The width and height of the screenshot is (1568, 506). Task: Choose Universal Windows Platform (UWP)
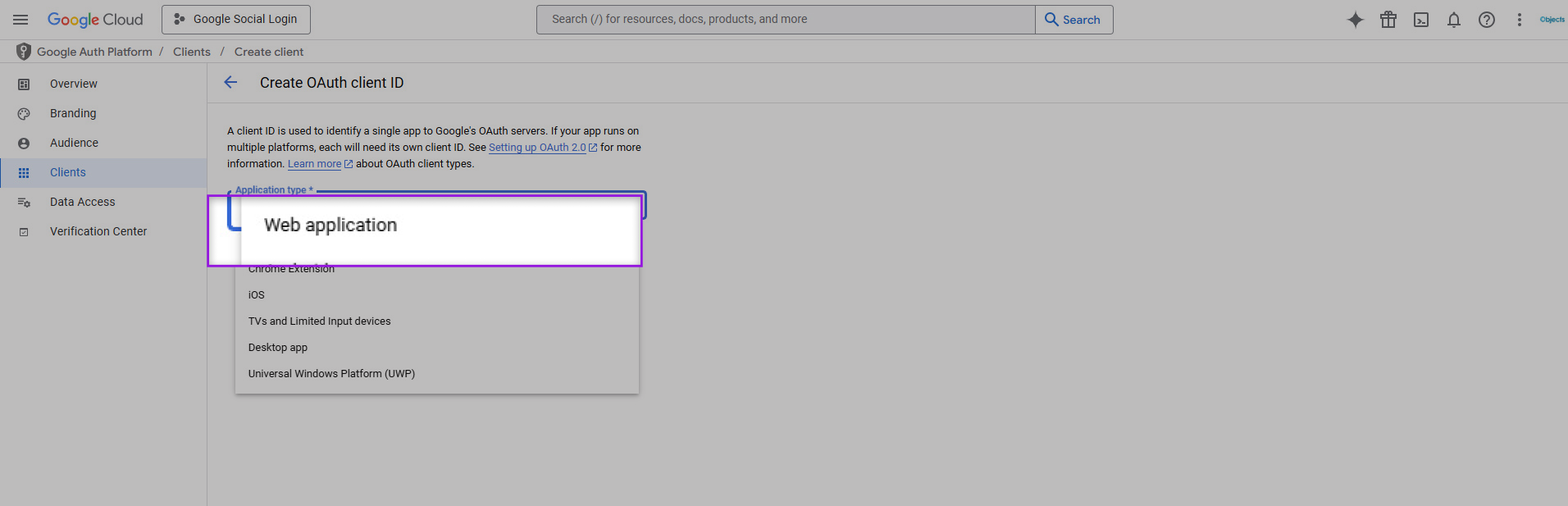tap(331, 374)
